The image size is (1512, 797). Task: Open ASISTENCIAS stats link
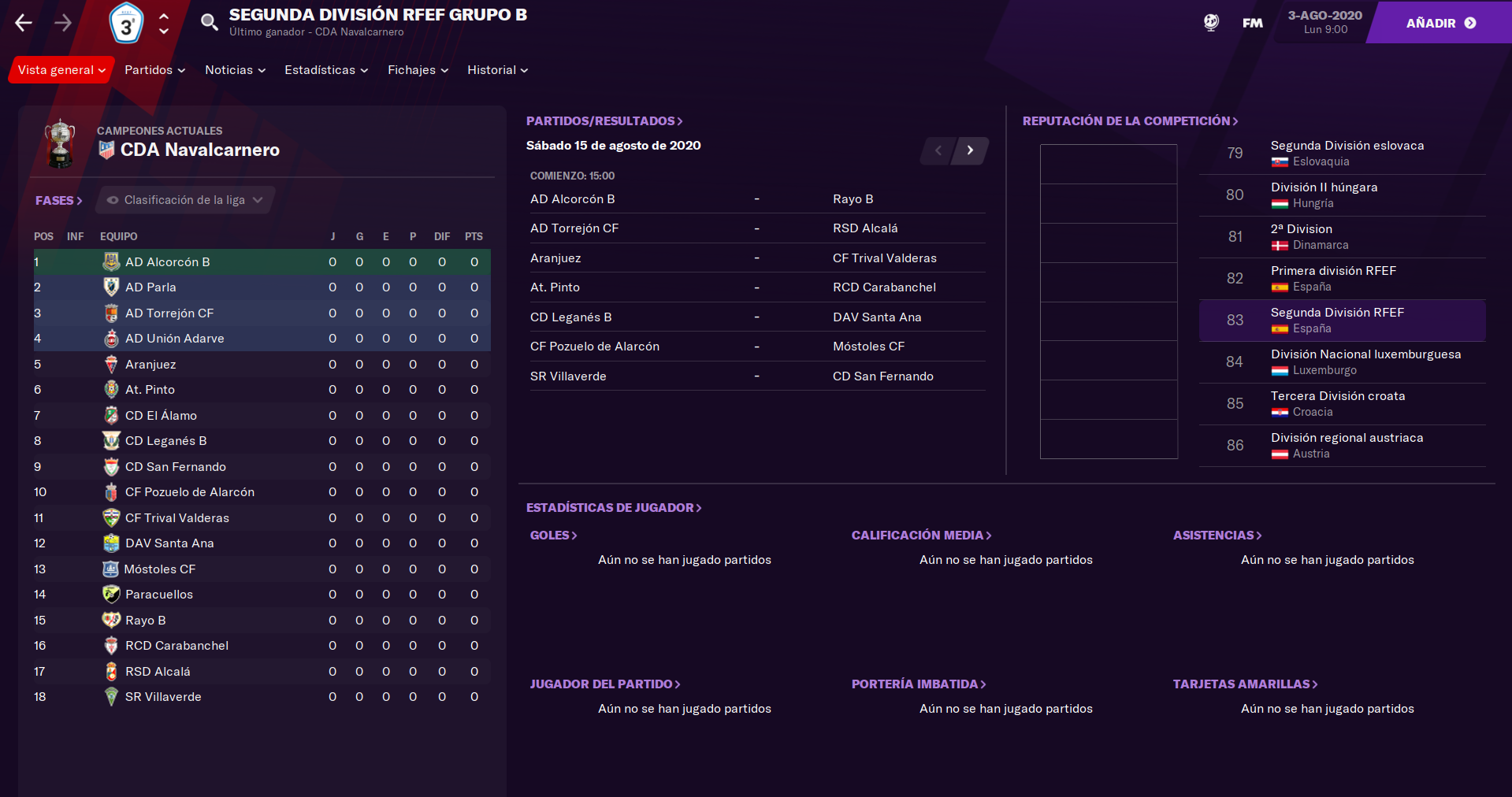click(1217, 536)
